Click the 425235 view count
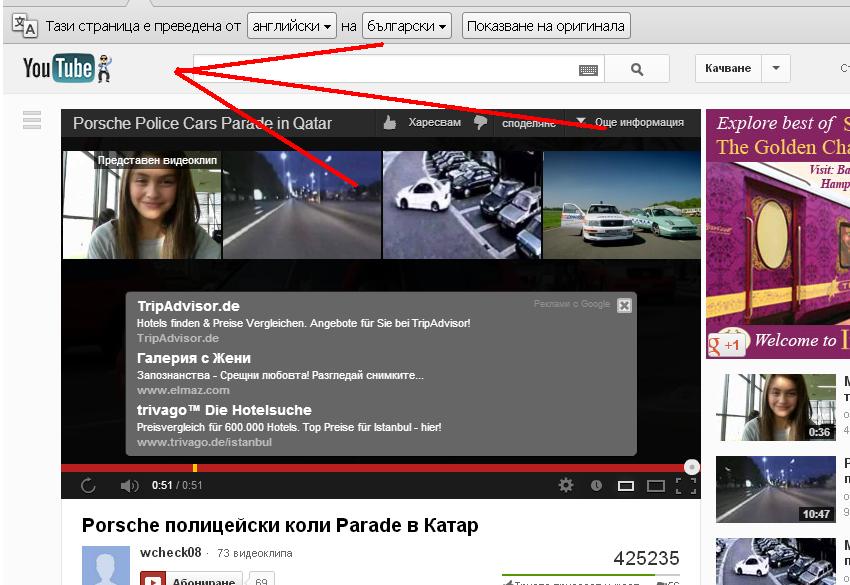Viewport: 850px width, 585px height. click(646, 558)
